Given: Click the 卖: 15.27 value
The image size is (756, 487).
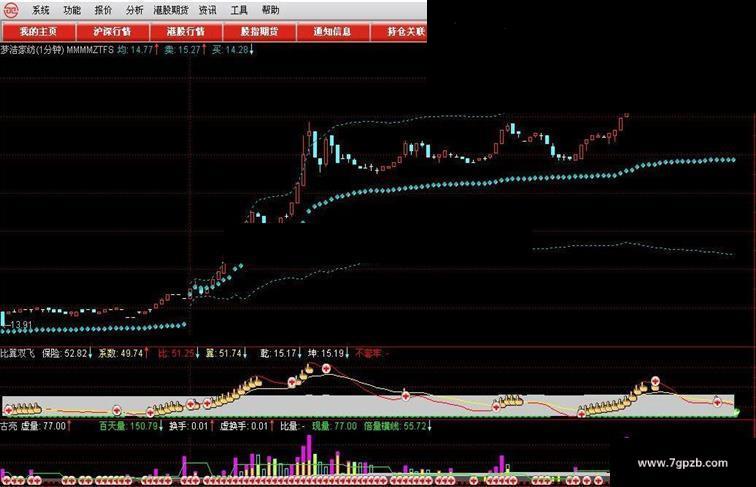Looking at the screenshot, I should click(x=186, y=50).
